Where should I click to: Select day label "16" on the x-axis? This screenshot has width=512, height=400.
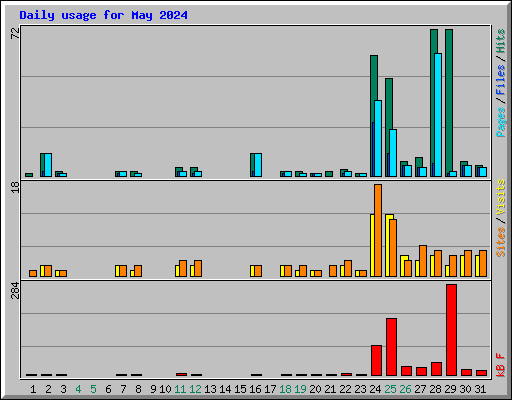click(255, 389)
